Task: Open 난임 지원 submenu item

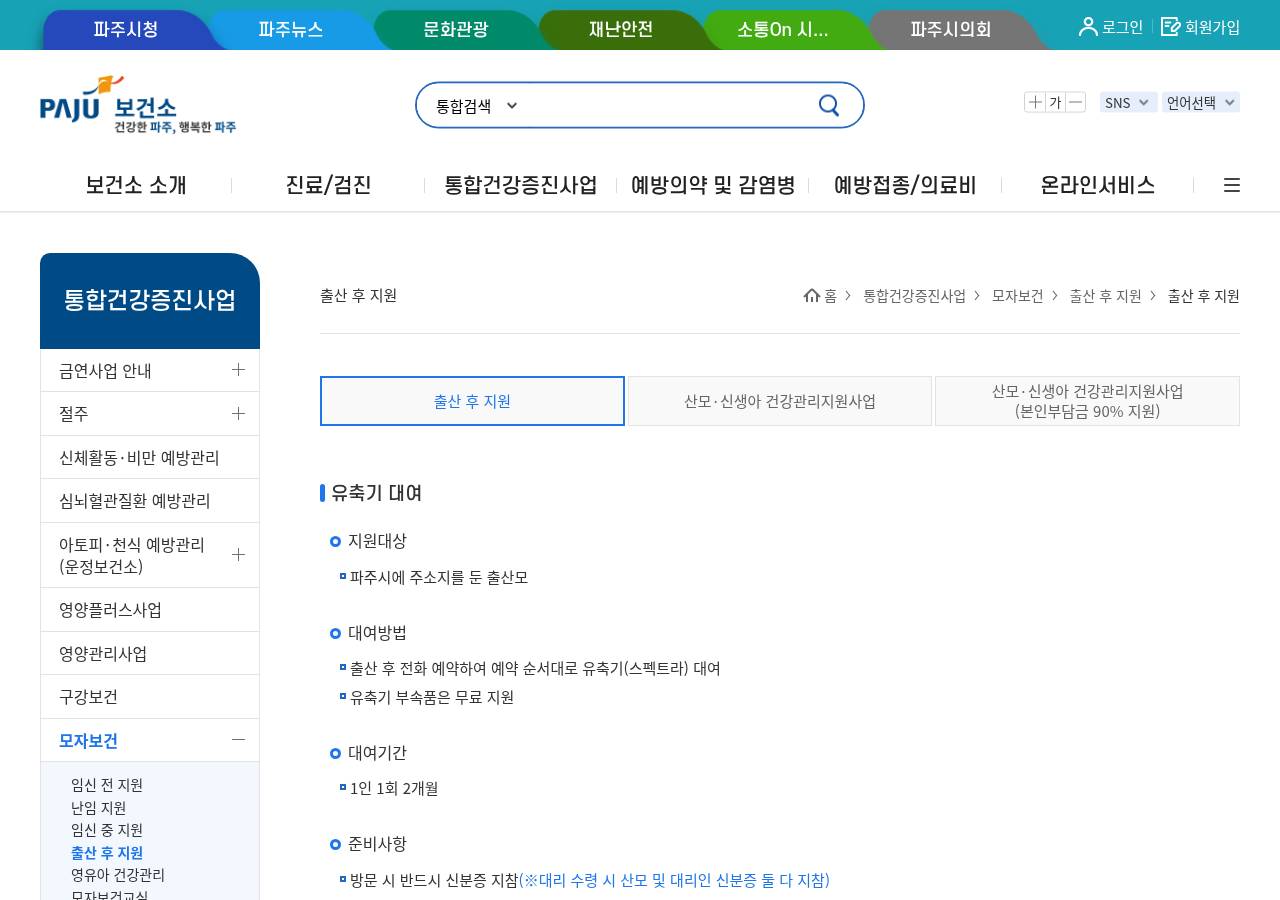Action: [99, 807]
